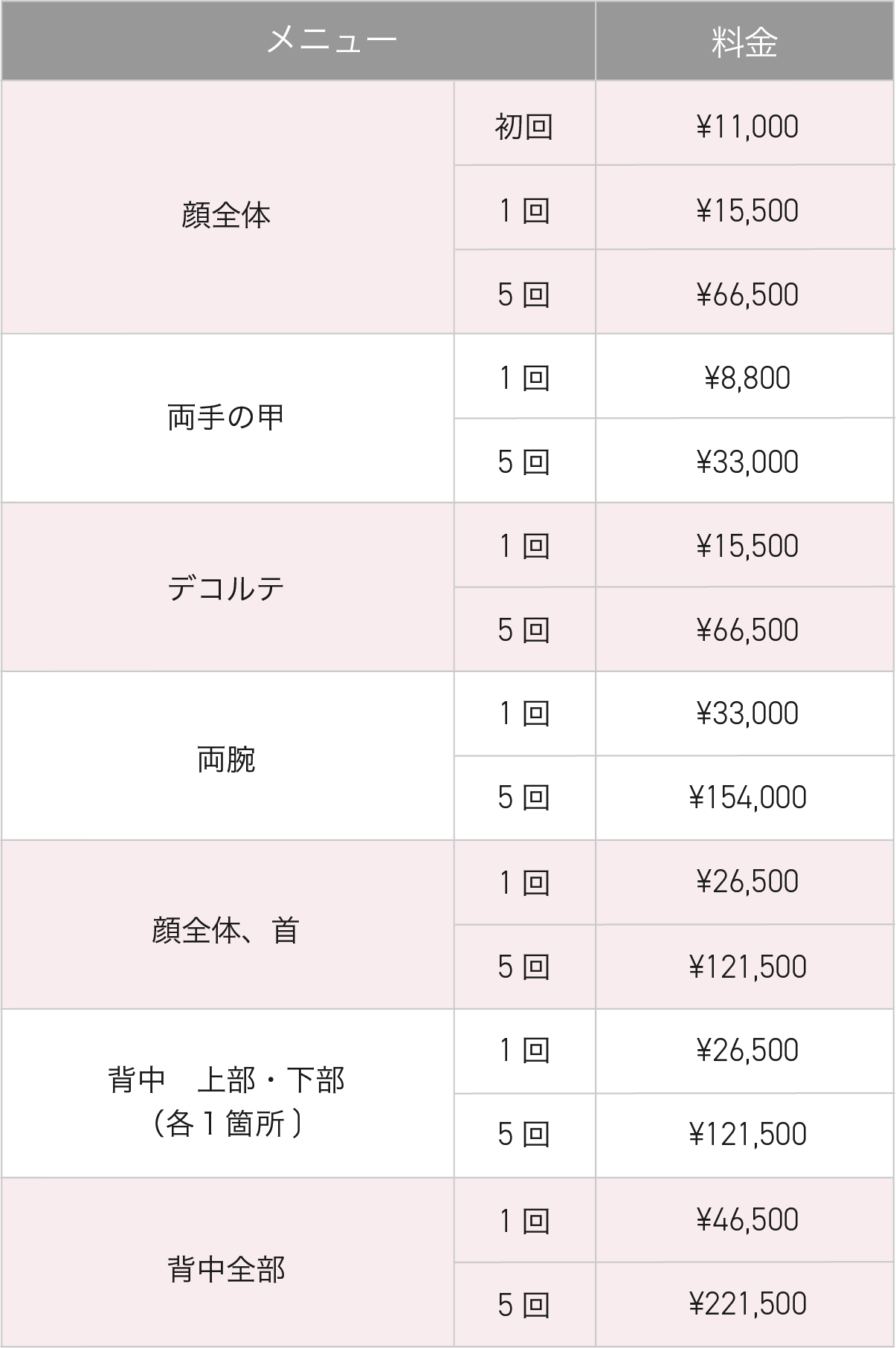The height and width of the screenshot is (1348, 896).
Task: Click the 料金 column header
Action: (x=744, y=40)
